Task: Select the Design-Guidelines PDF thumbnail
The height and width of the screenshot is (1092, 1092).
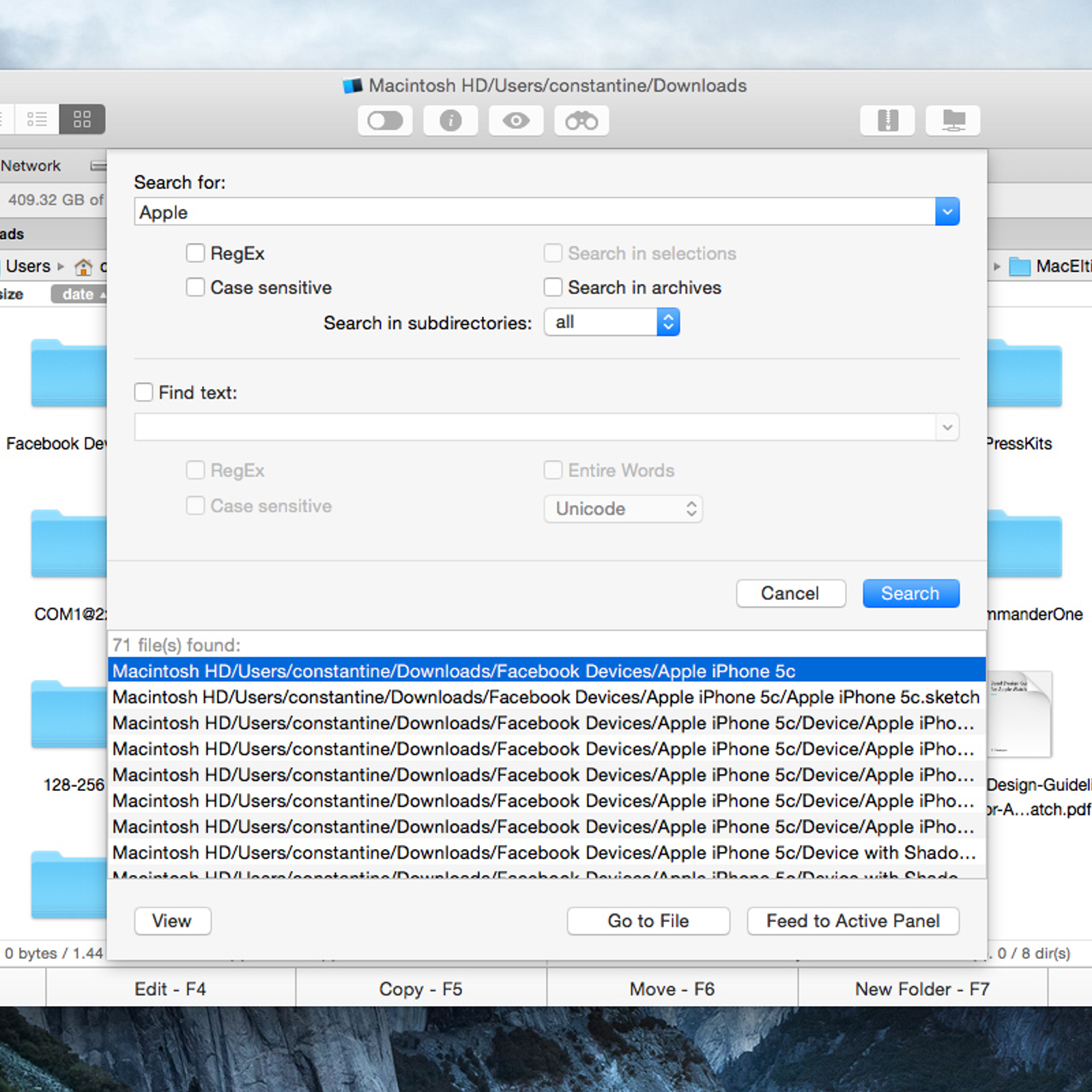Action: [1019, 714]
